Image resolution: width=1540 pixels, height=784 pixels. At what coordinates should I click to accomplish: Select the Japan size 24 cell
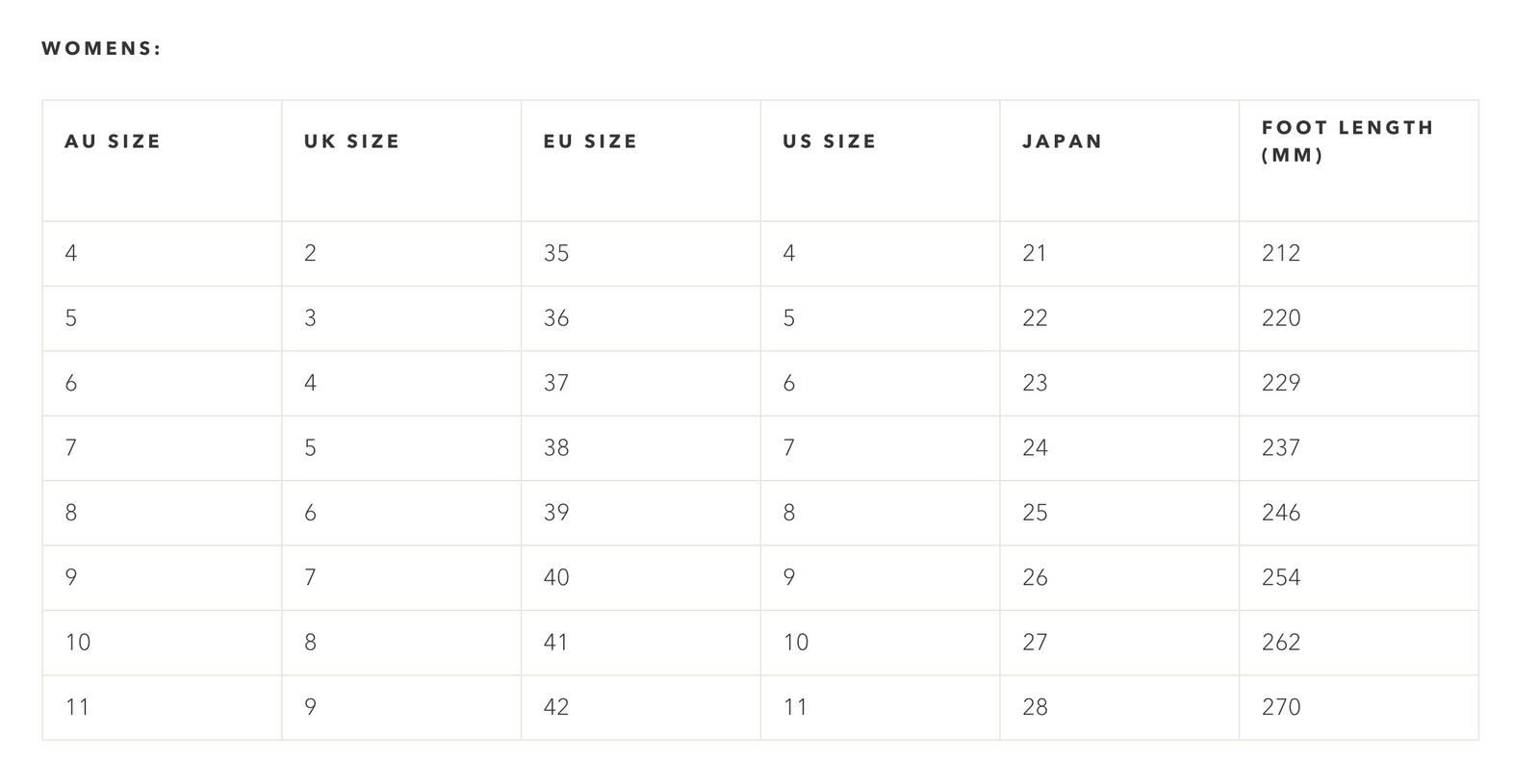(1035, 447)
